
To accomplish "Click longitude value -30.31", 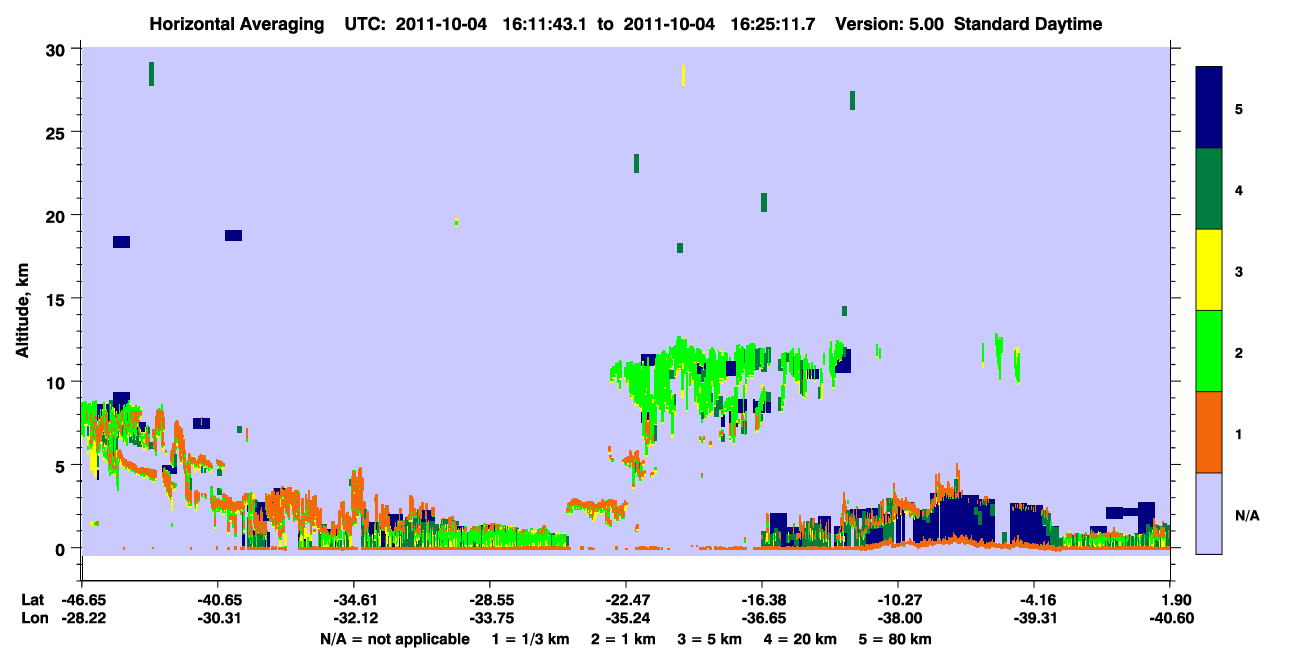I will tap(219, 618).
